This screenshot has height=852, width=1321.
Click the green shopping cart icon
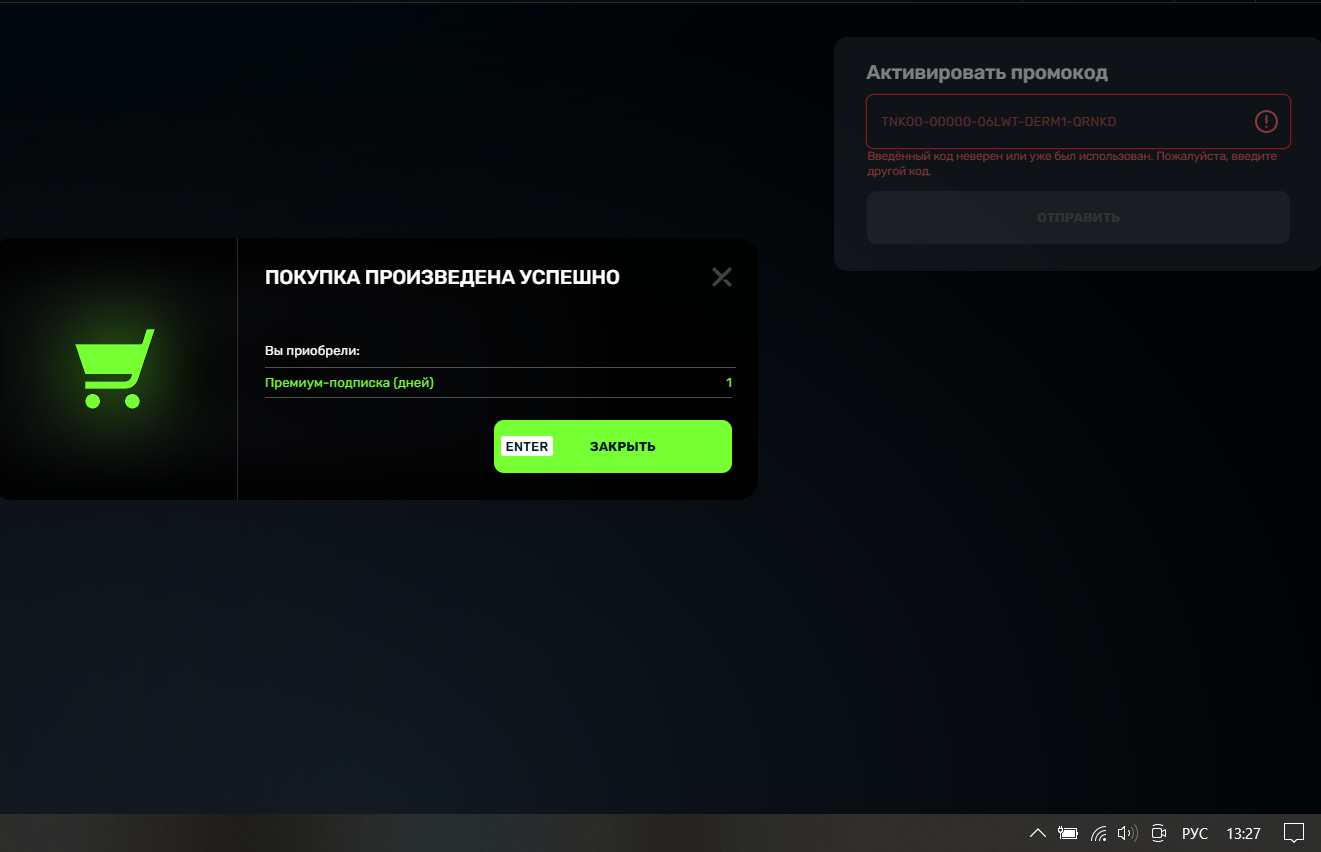coord(115,368)
